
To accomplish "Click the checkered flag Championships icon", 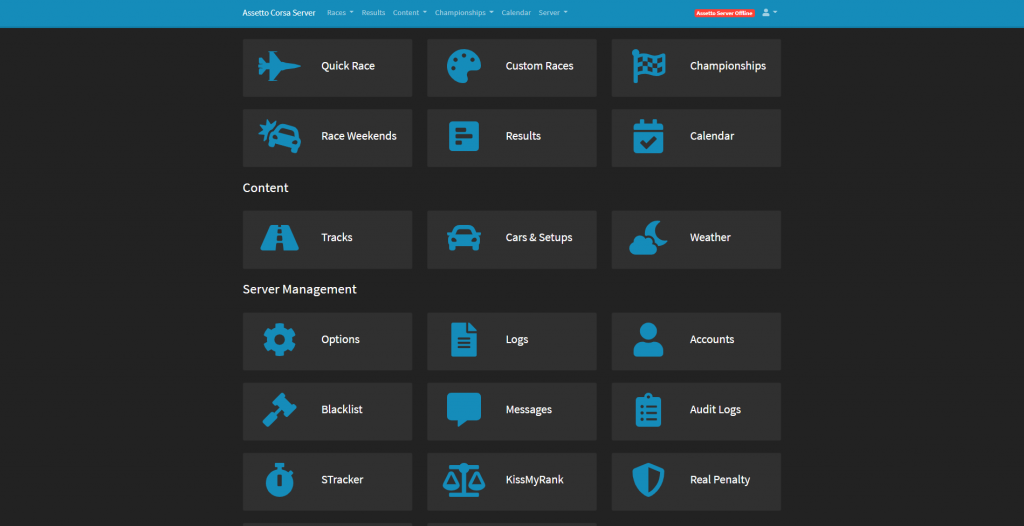I will click(648, 66).
